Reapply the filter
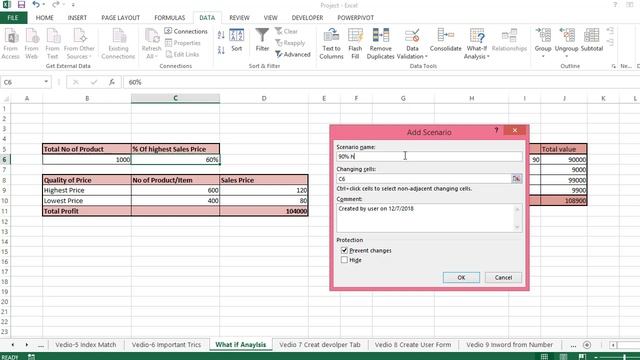 point(290,43)
